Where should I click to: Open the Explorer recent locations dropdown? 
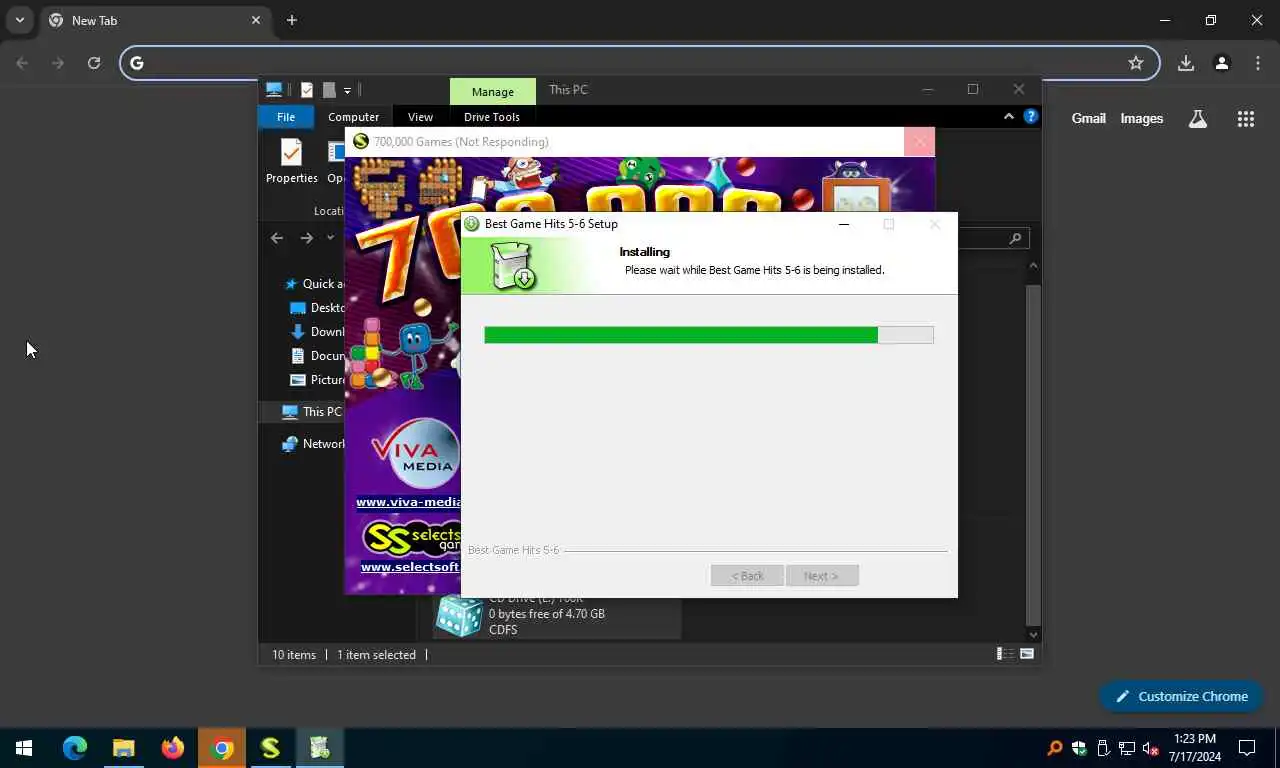[x=330, y=238]
